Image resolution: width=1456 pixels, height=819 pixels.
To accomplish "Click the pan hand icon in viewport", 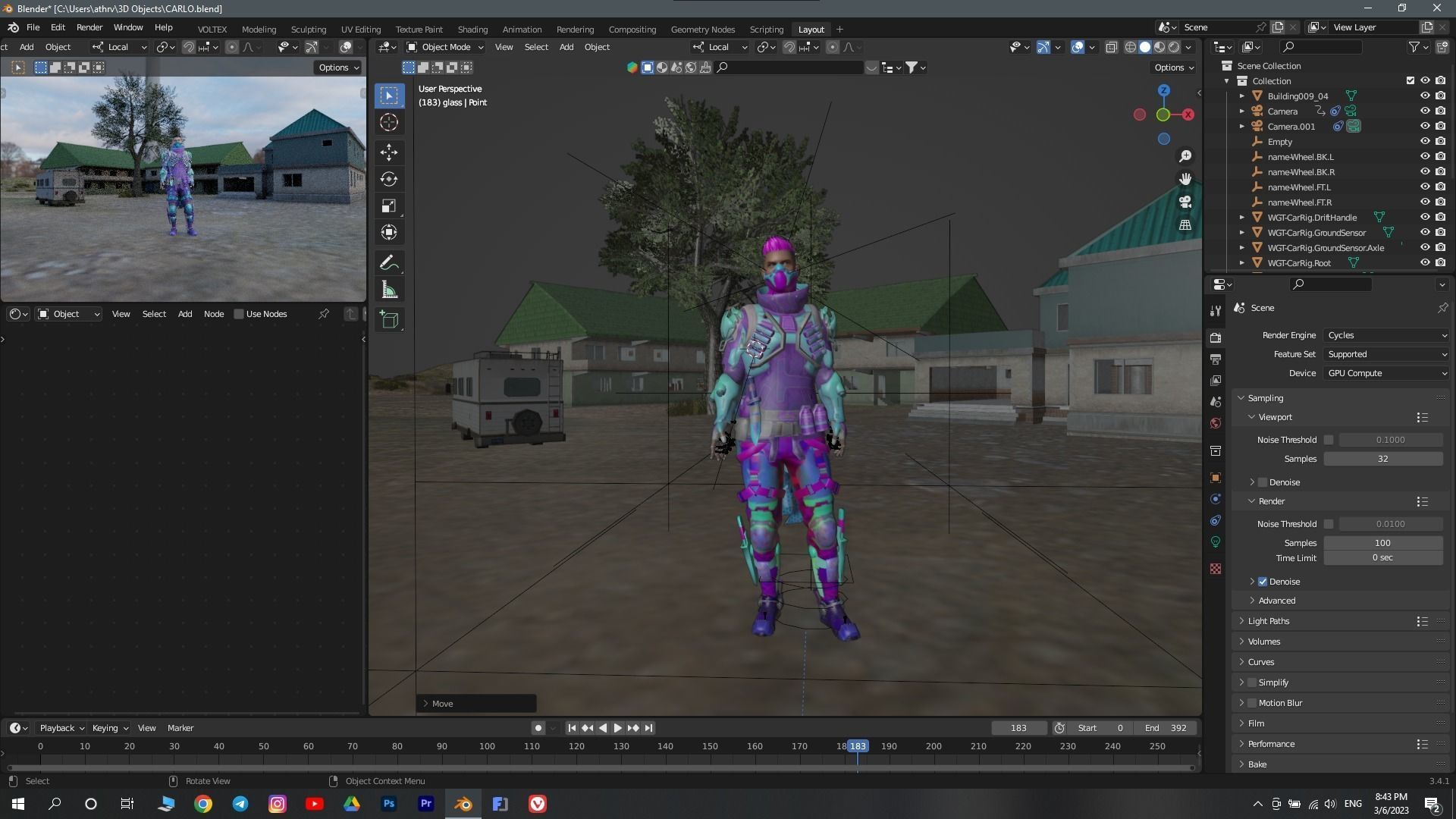I will point(1185,179).
